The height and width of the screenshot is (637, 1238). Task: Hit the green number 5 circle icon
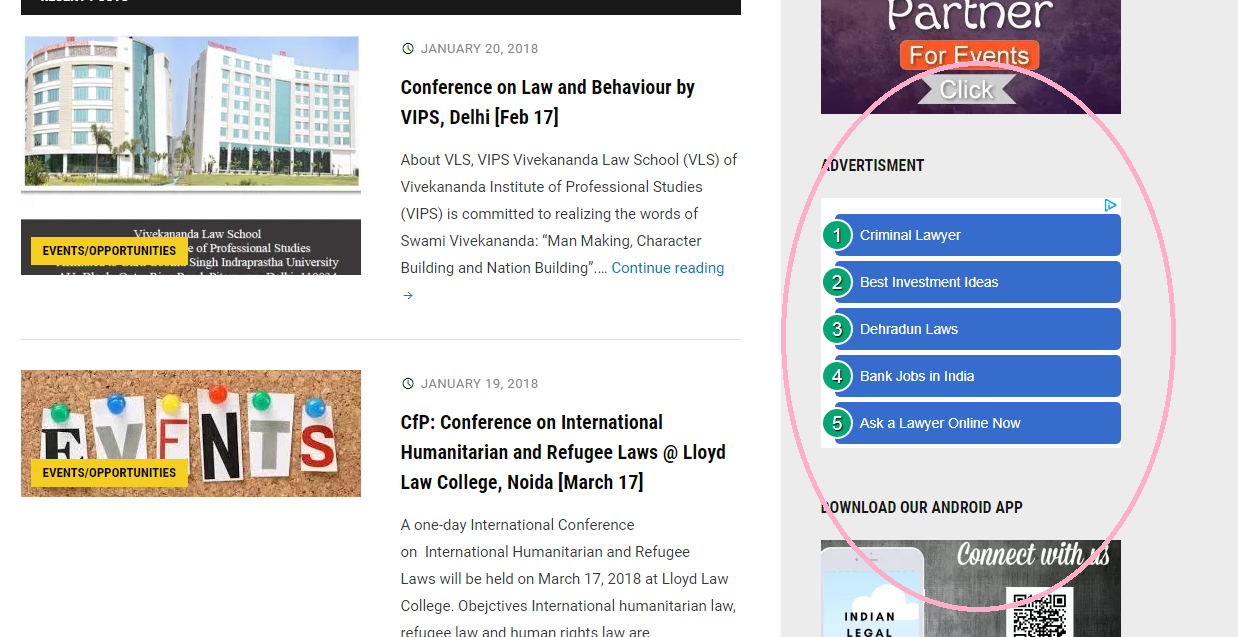point(837,424)
